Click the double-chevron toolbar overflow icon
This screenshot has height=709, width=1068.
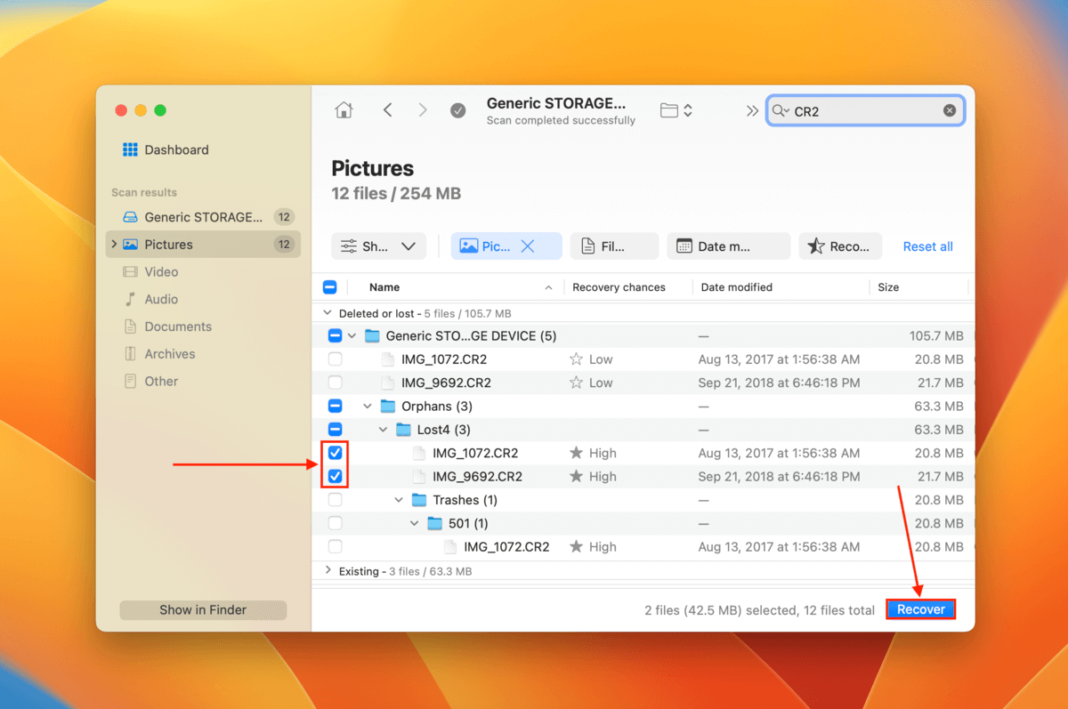(752, 111)
